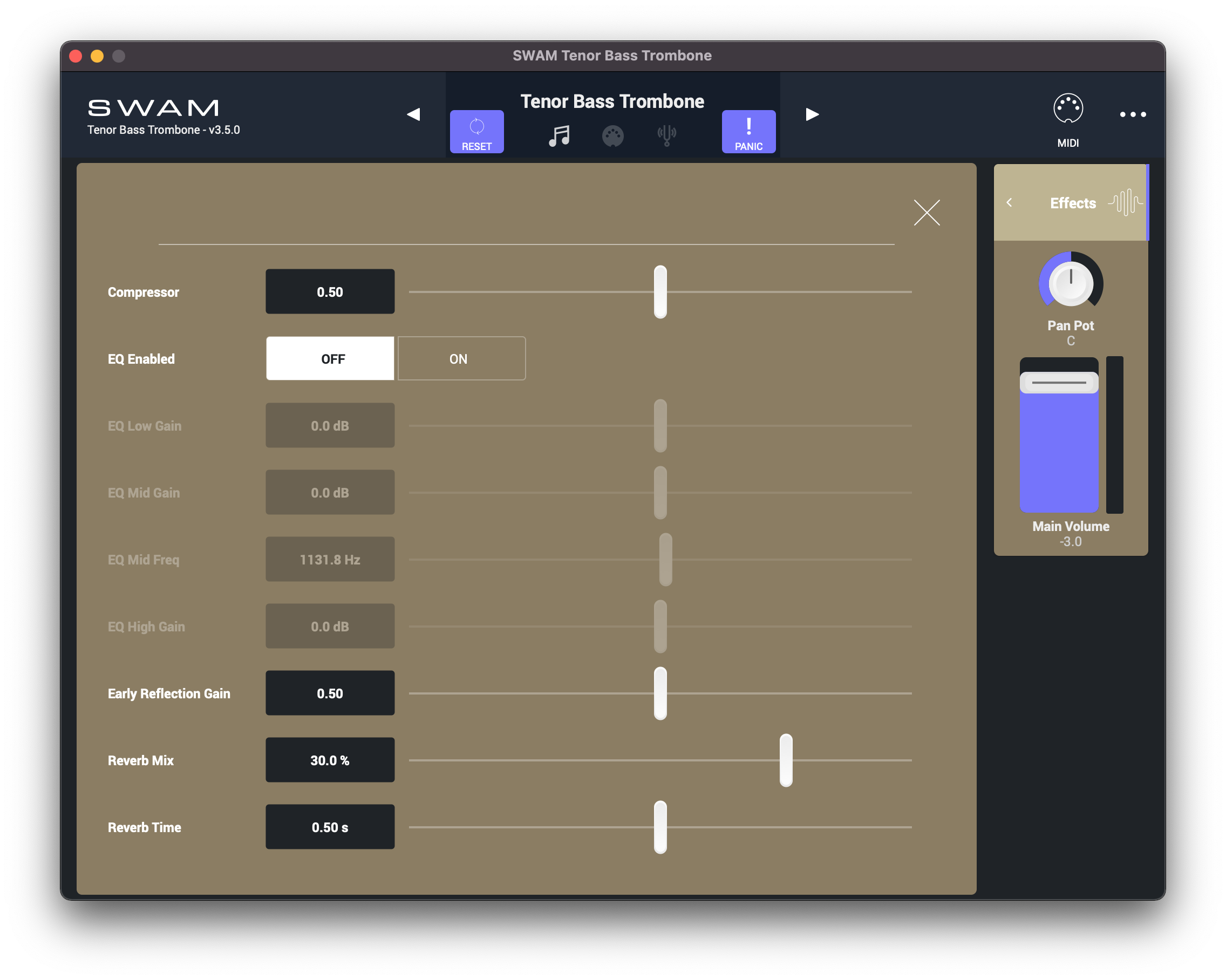Click the Main Volume -3.0 value
Viewport: 1226px width, 980px height.
click(x=1071, y=542)
